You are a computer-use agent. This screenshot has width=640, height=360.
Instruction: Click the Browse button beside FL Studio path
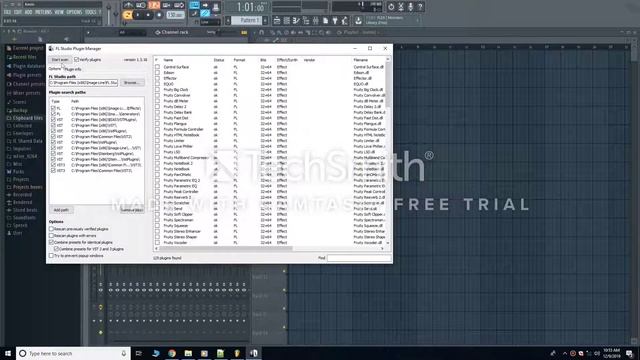(x=132, y=83)
